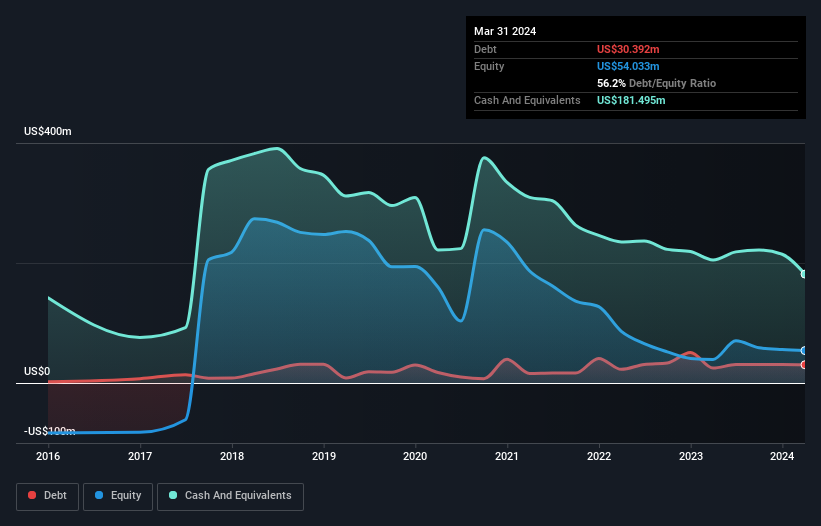Viewport: 821px width, 526px height.
Task: Select the 2021 x-axis label
Action: click(x=507, y=456)
